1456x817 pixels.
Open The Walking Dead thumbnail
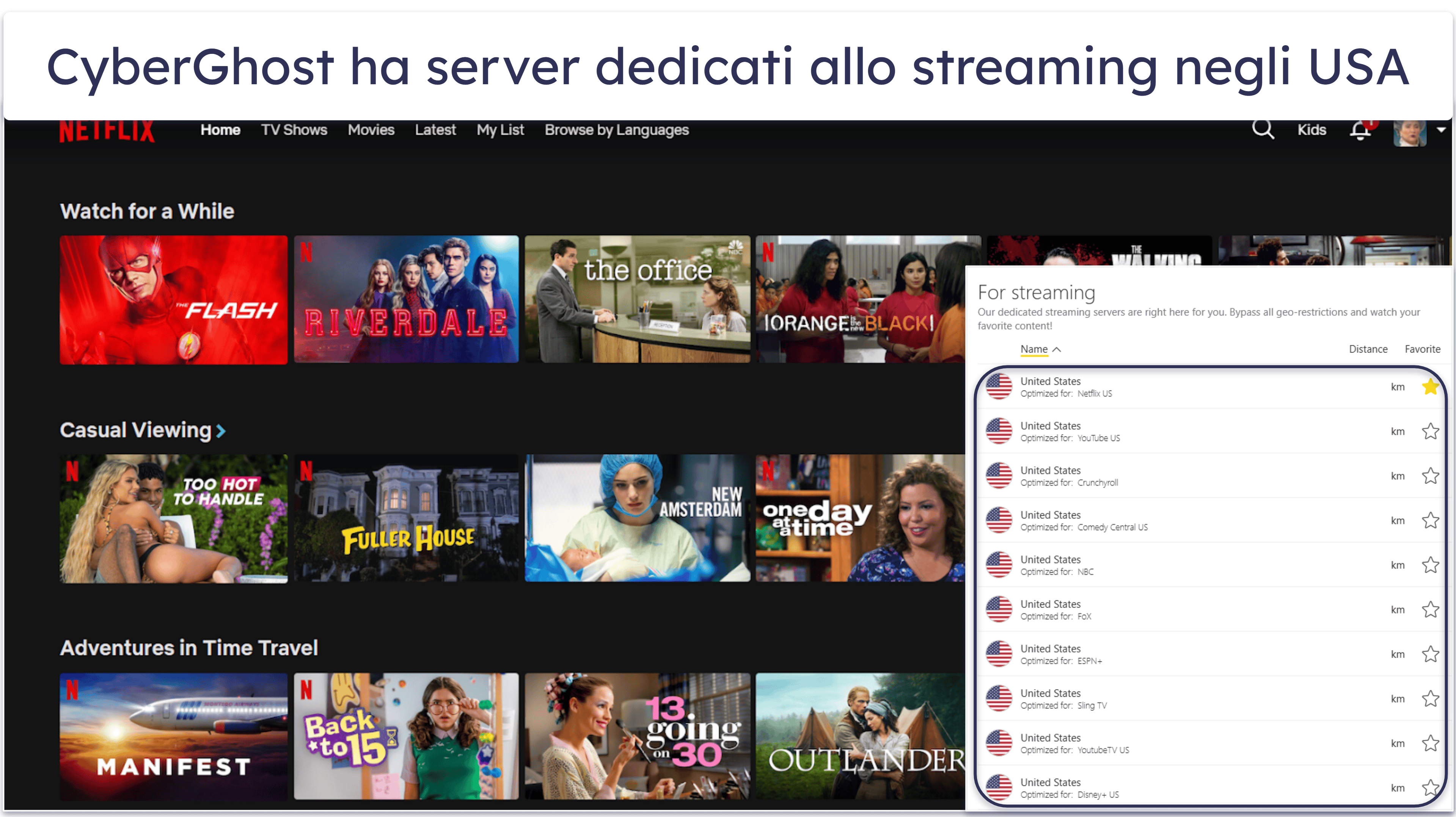1099,250
